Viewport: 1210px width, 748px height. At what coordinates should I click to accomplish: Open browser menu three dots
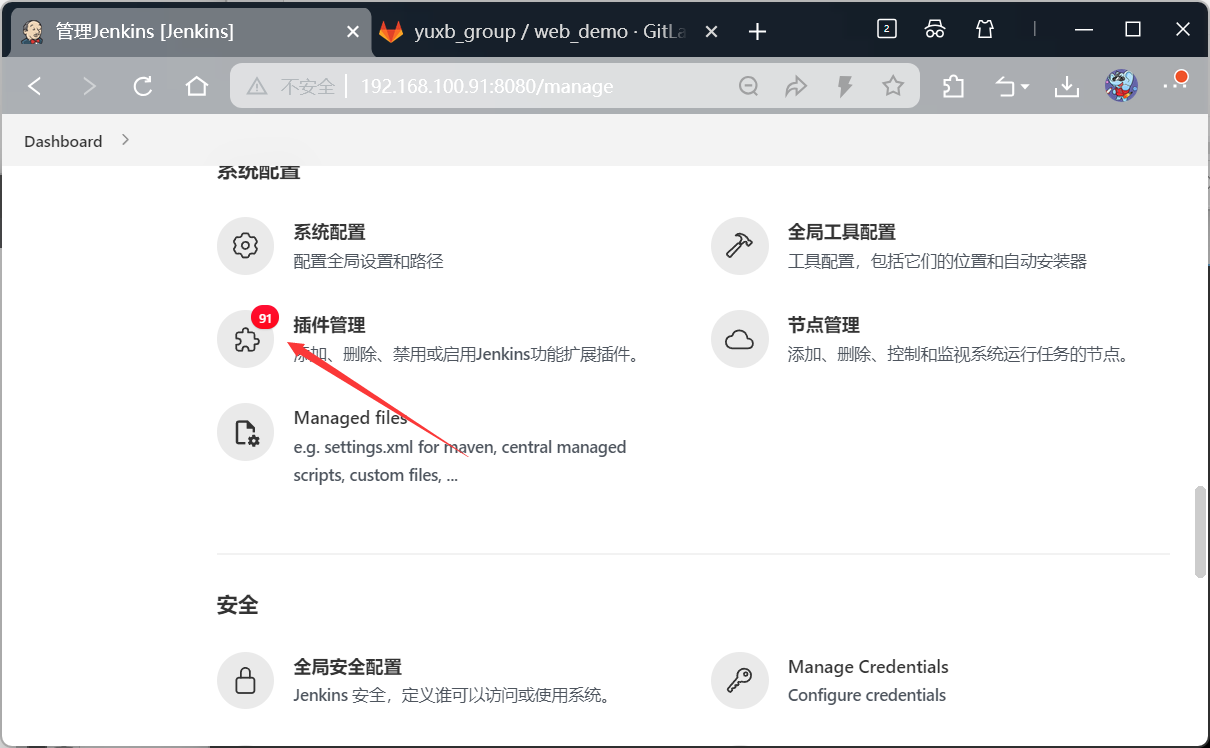coord(1174,86)
